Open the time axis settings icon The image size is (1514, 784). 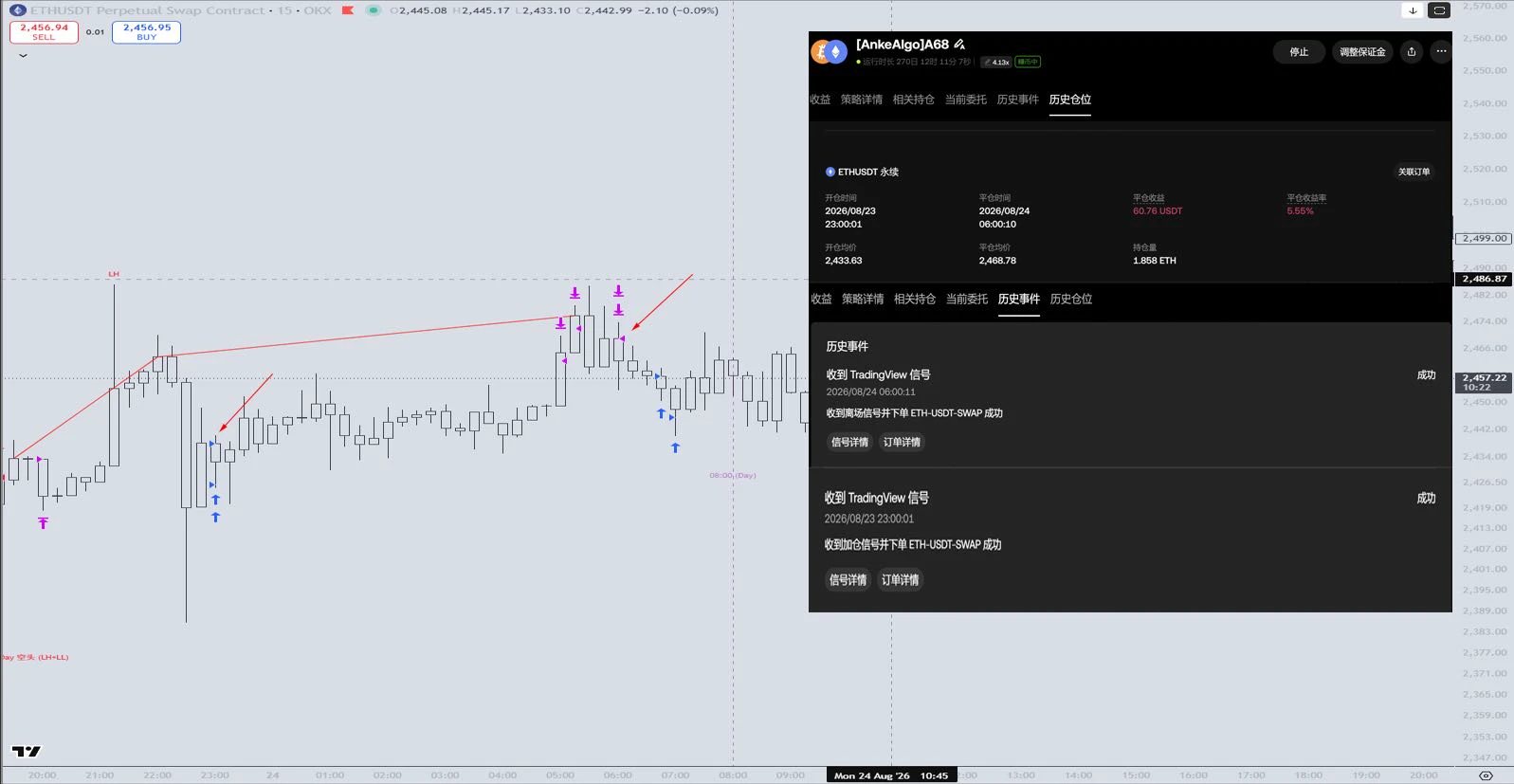(1486, 775)
